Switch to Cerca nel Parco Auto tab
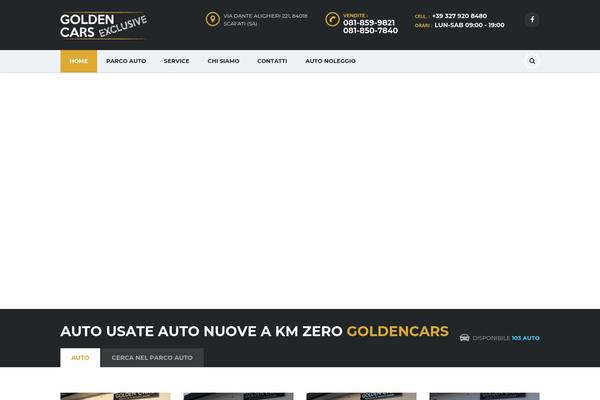The height and width of the screenshot is (400, 600). 152,358
